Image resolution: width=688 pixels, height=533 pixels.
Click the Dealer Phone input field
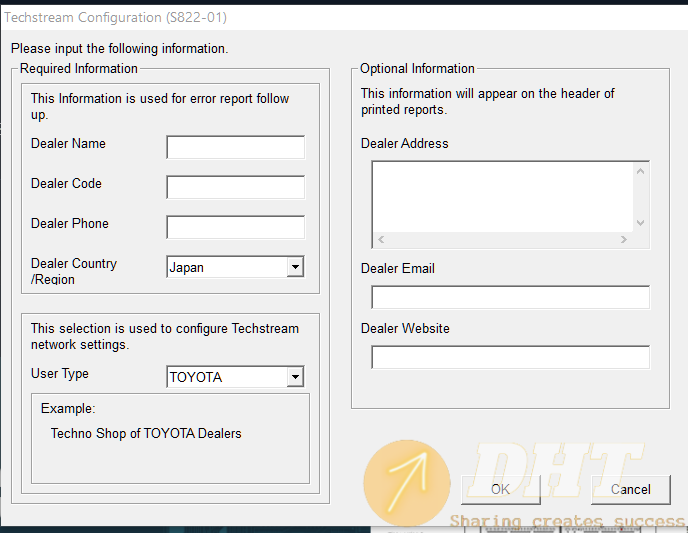click(236, 227)
